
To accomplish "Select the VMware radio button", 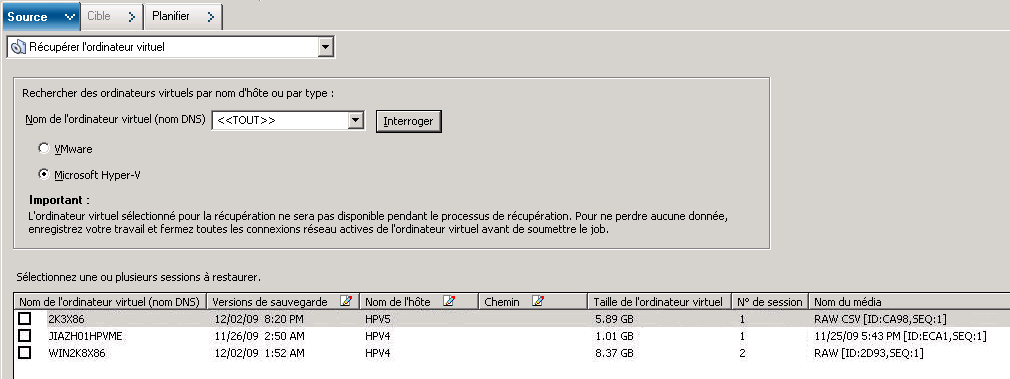I will [44, 148].
